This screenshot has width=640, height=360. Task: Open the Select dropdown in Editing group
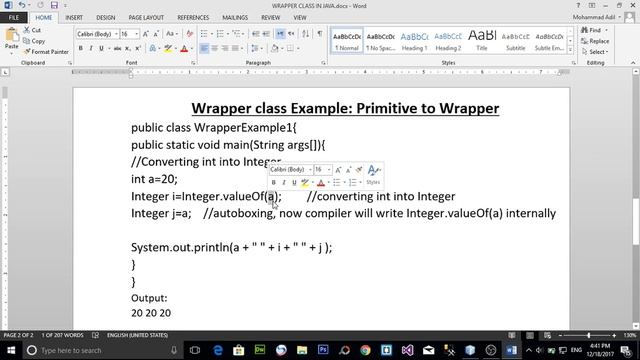coord(595,52)
